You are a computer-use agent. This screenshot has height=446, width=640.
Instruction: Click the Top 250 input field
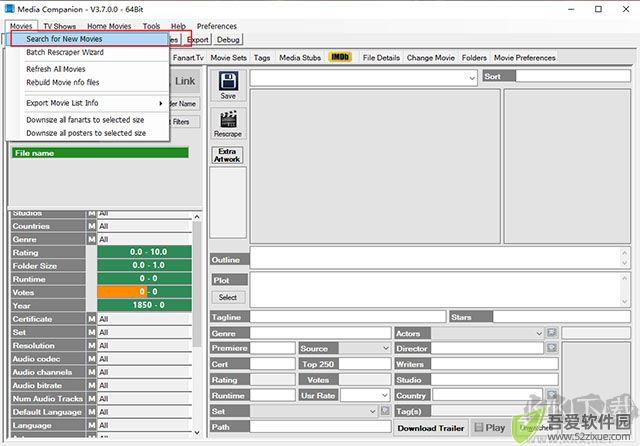click(365, 364)
